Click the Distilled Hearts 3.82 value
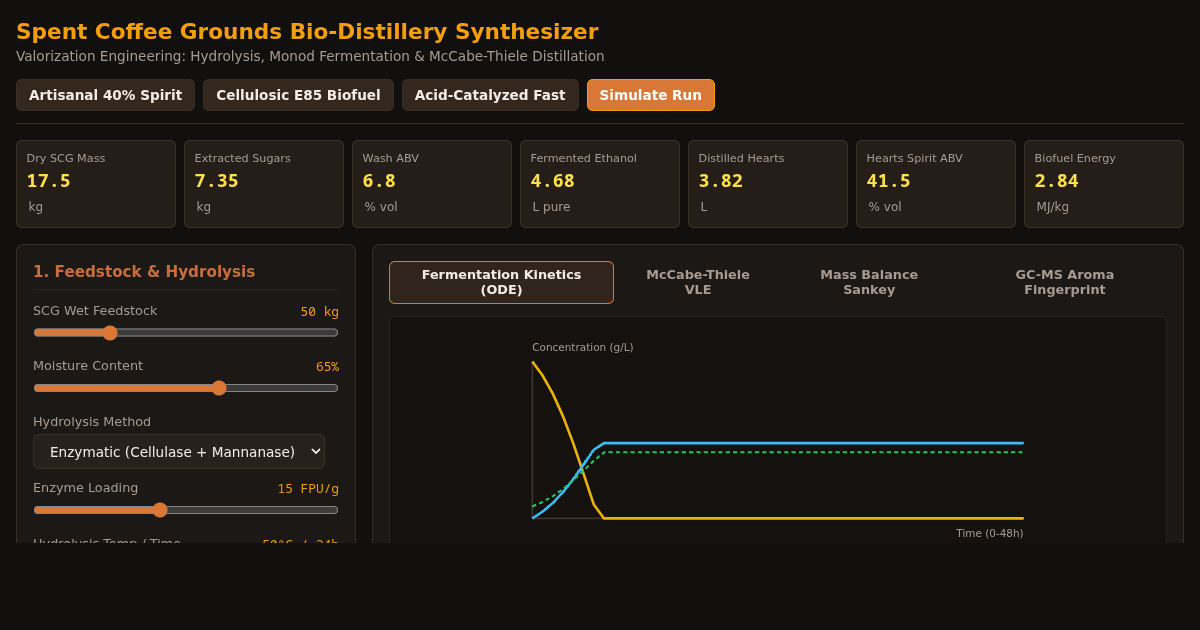This screenshot has width=1200, height=630. point(721,181)
